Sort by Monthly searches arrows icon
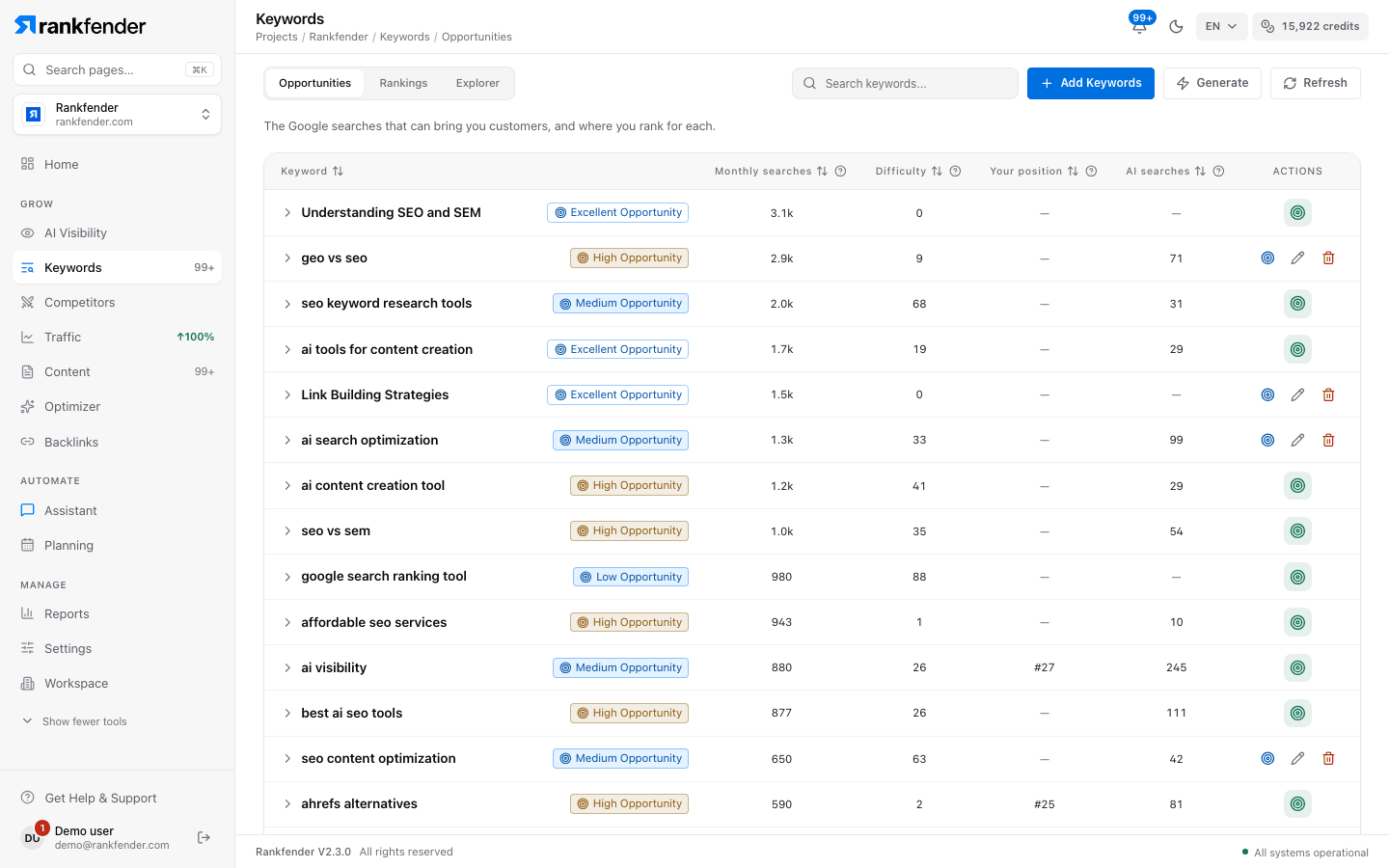This screenshot has width=1389, height=868. pos(822,172)
